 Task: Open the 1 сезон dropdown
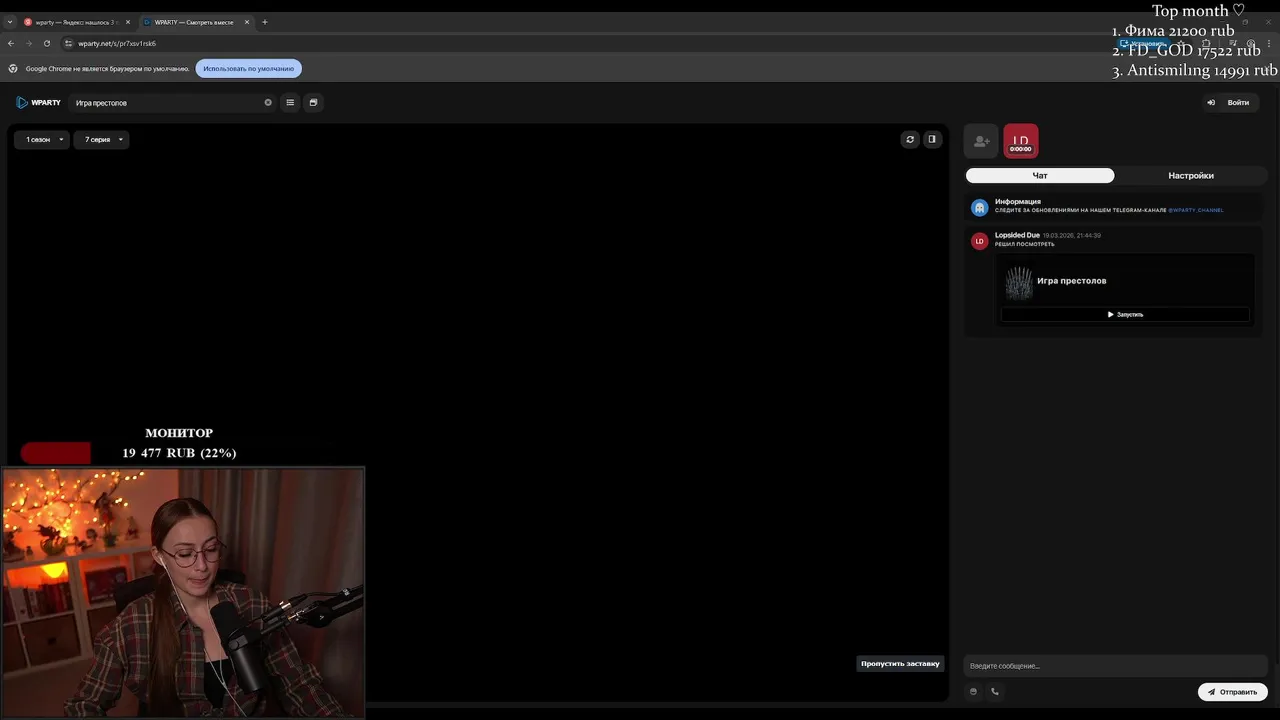pos(44,139)
